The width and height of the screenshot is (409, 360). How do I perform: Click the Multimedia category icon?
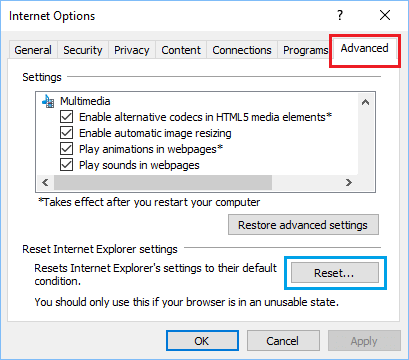(x=48, y=101)
